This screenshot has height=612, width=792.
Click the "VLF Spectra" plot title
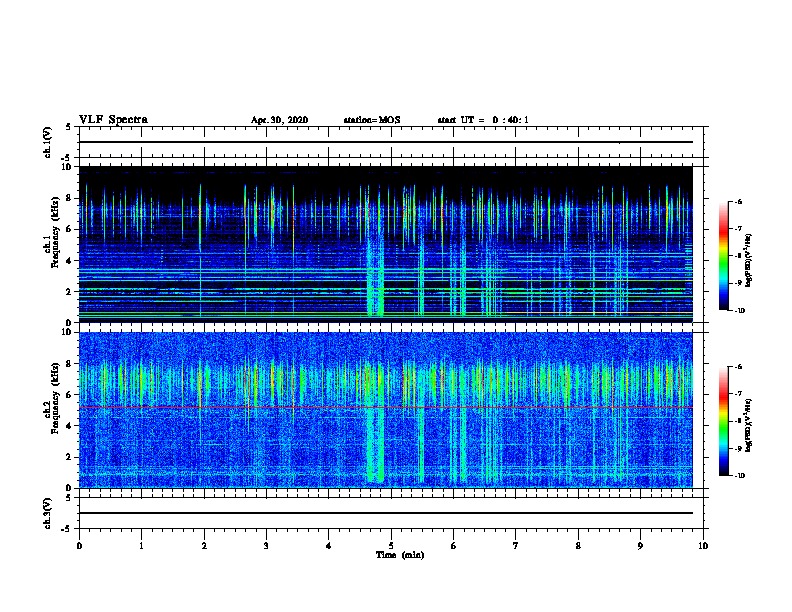[113, 120]
